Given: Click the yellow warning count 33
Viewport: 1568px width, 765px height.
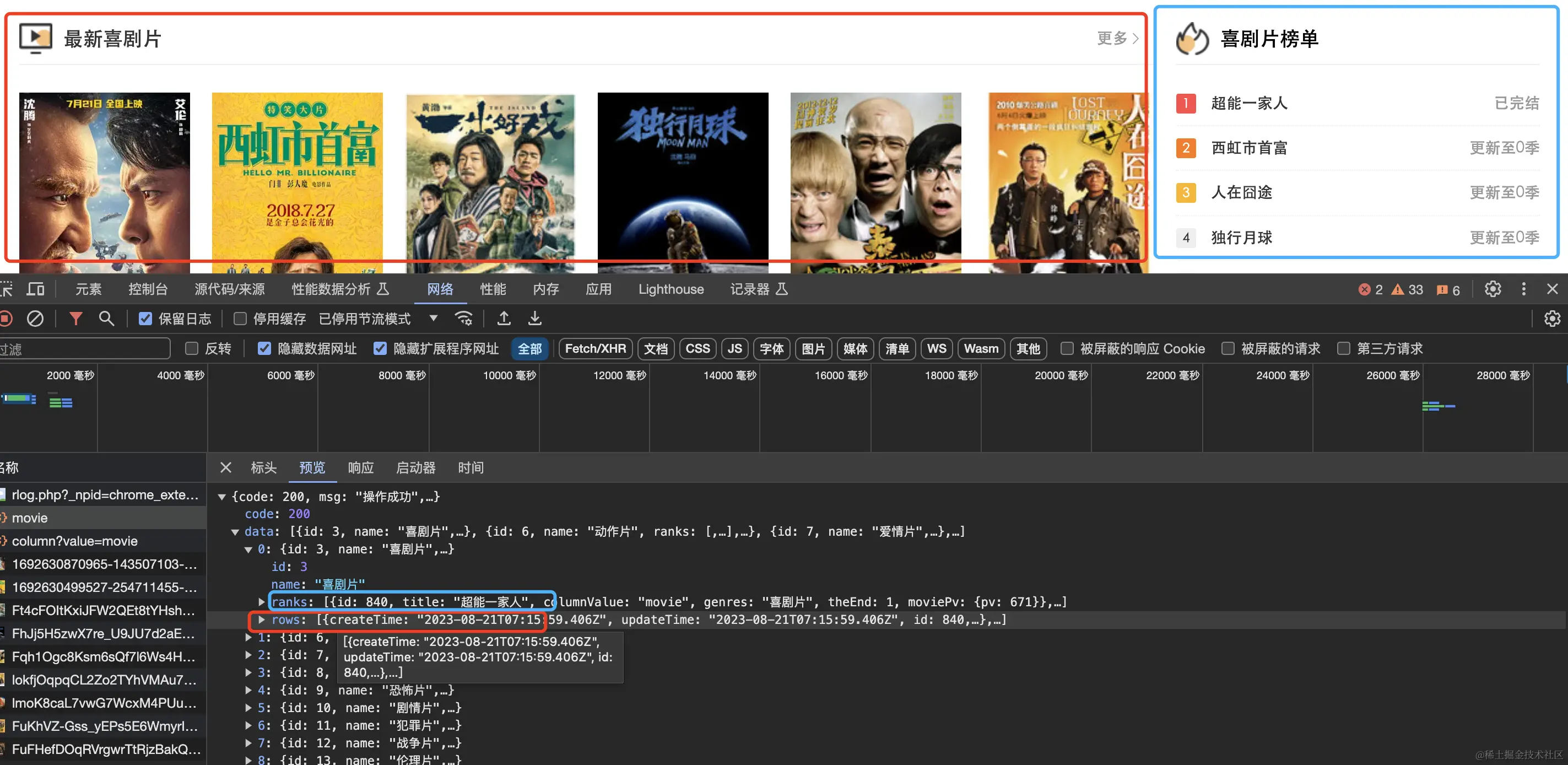Looking at the screenshot, I should 1407,290.
